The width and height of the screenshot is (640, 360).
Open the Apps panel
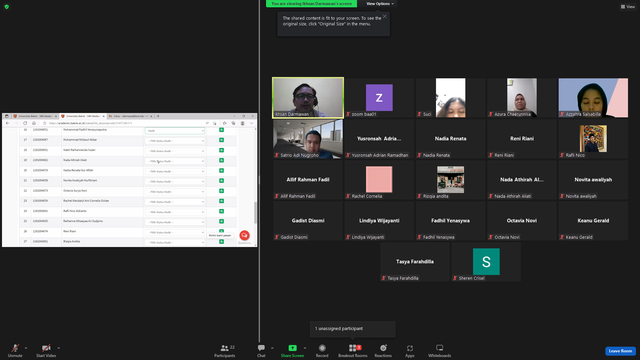pos(410,350)
